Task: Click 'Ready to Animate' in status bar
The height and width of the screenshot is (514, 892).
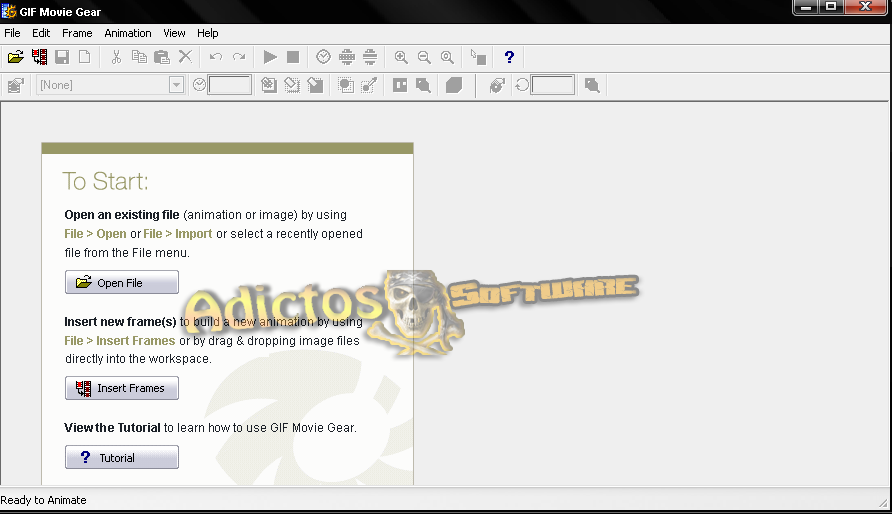Action: pyautogui.click(x=43, y=500)
